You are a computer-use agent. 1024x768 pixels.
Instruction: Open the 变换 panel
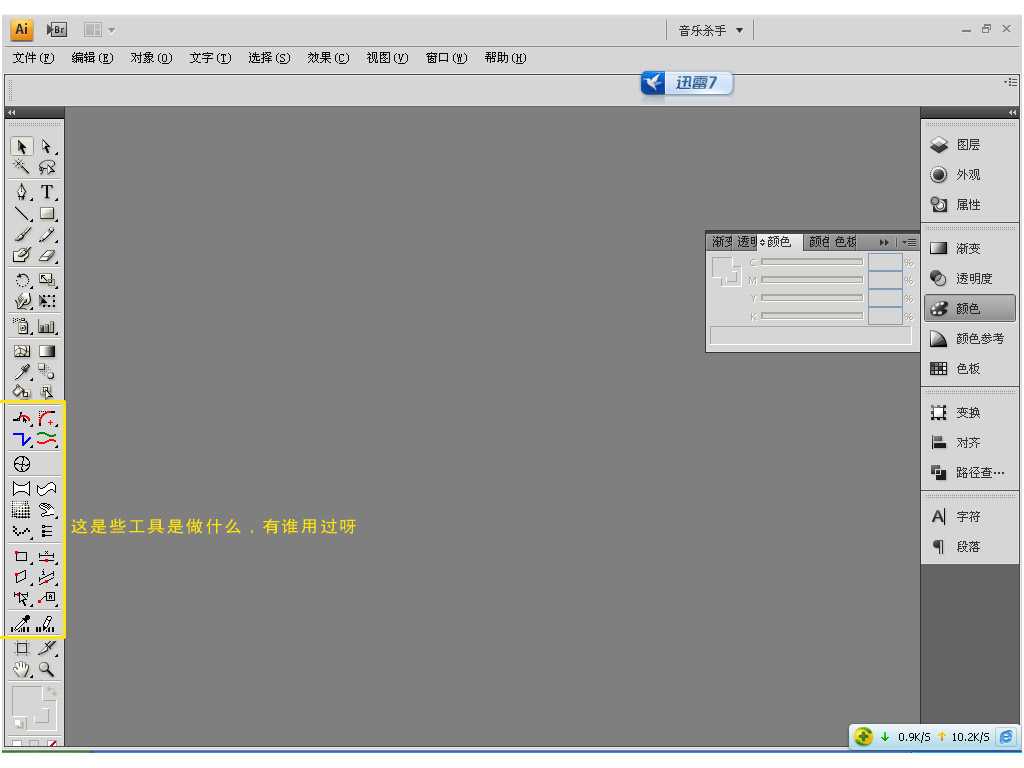969,412
